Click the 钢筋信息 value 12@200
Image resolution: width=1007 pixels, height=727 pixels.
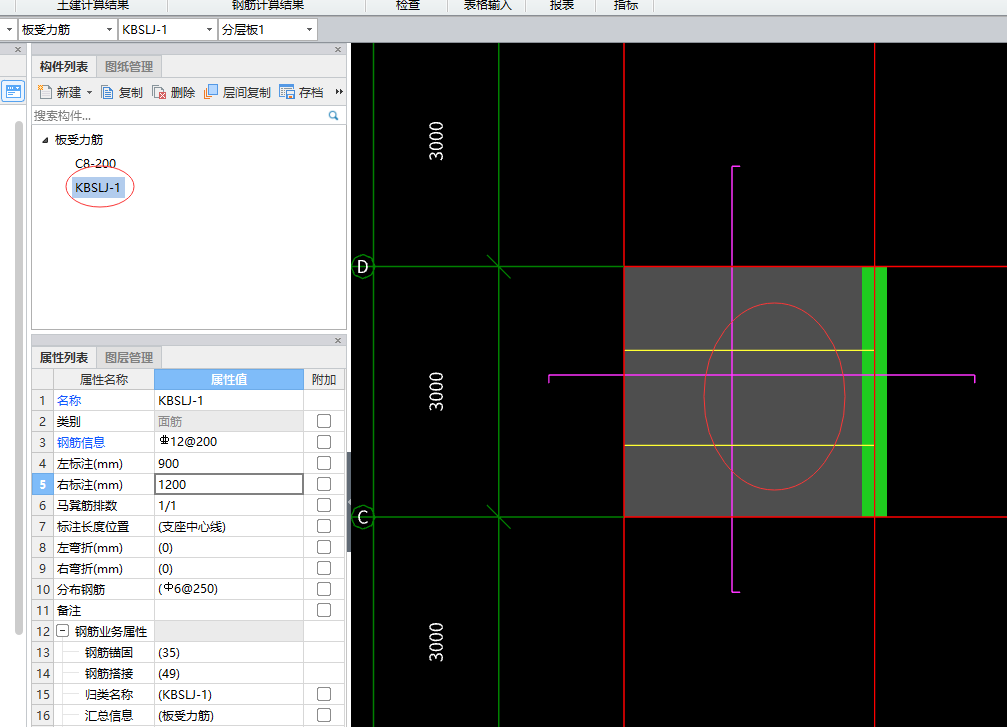click(229, 442)
